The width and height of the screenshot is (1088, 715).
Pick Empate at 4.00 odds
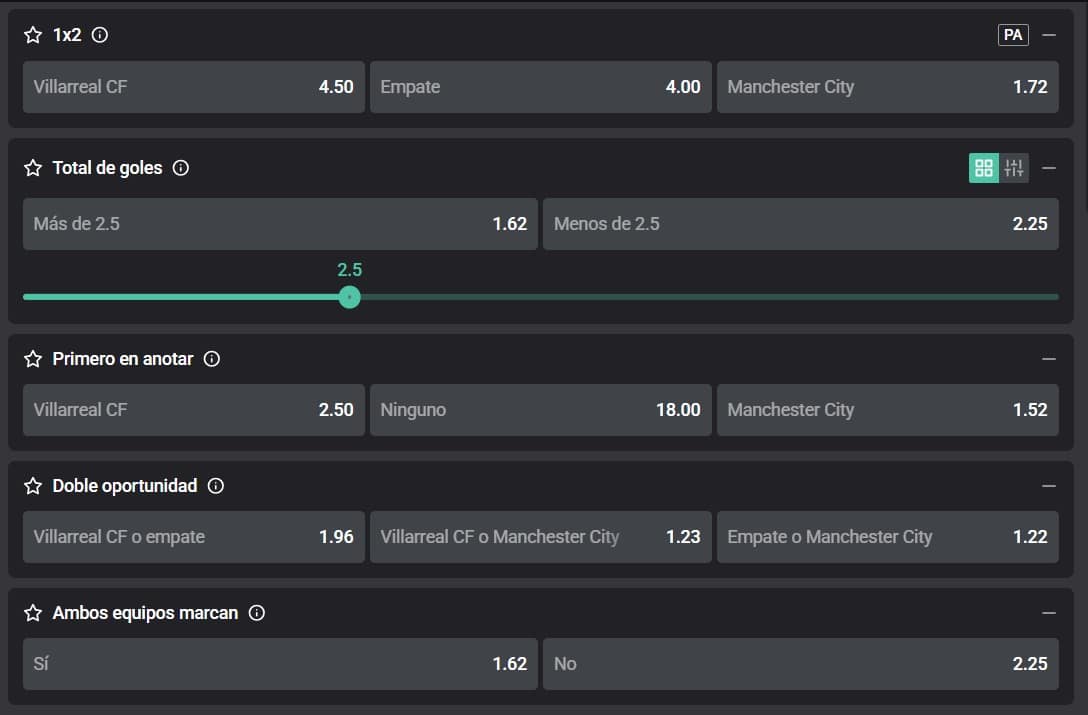point(540,87)
